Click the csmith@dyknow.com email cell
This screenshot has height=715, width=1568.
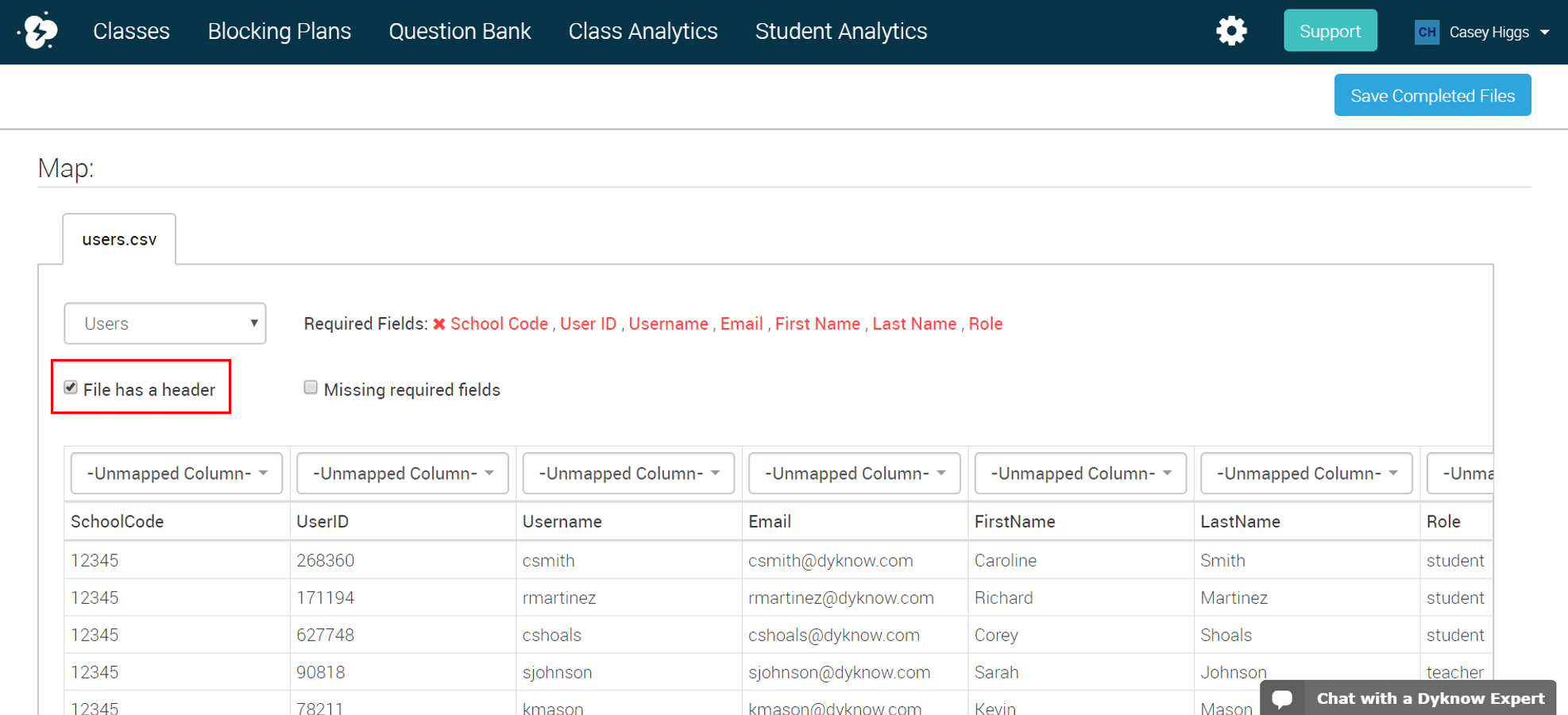coord(830,560)
